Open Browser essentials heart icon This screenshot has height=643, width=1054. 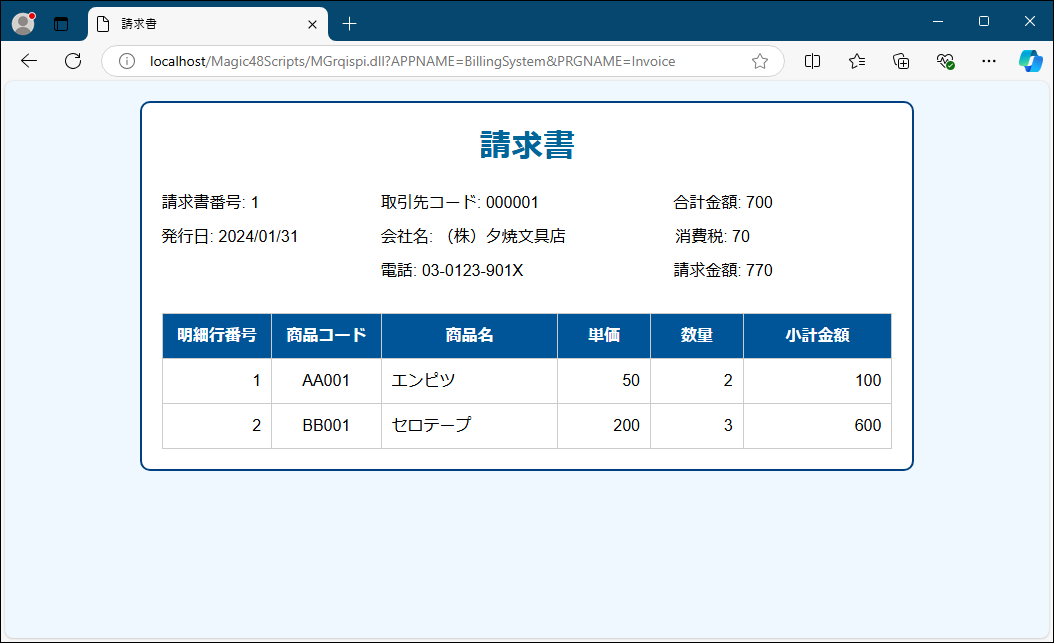[945, 61]
